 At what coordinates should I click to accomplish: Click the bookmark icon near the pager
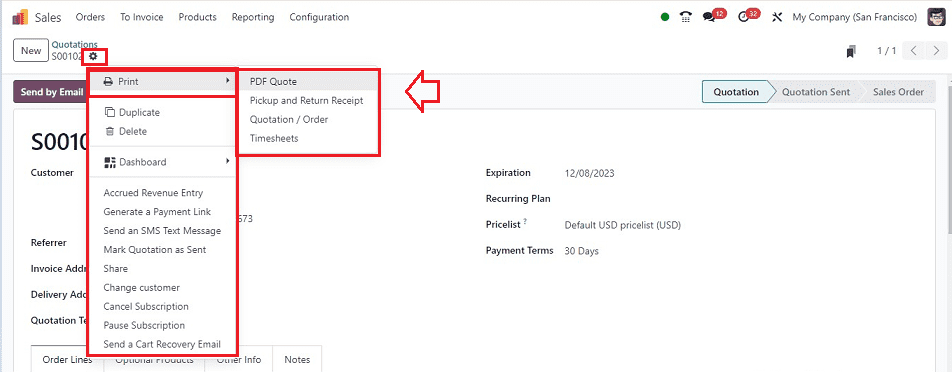851,51
